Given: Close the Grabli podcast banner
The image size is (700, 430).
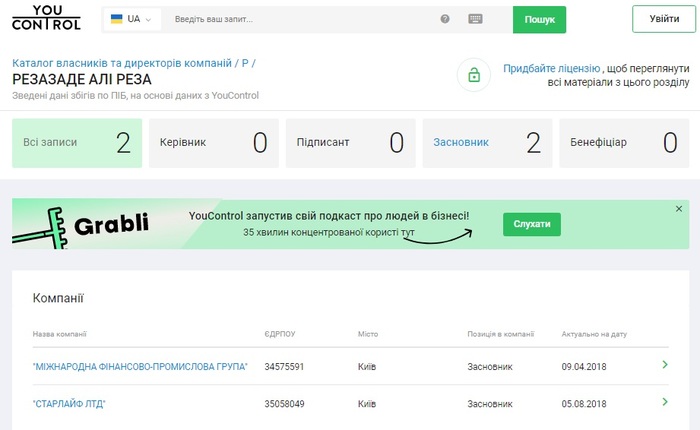Looking at the screenshot, I should click(x=679, y=209).
